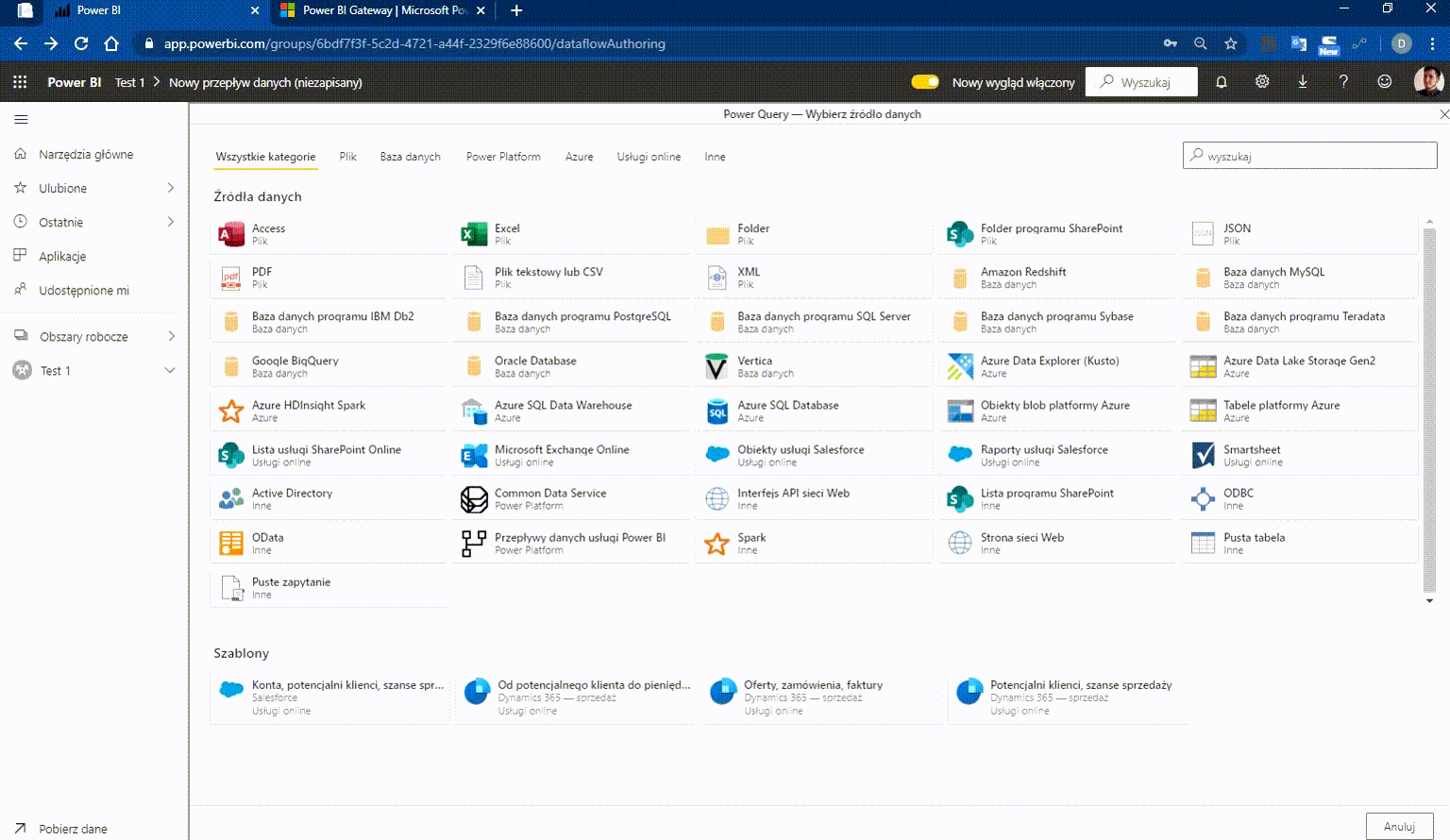Collapse the Test 1 workspace chevron
Screen dimensions: 1450x840
click(x=170, y=370)
